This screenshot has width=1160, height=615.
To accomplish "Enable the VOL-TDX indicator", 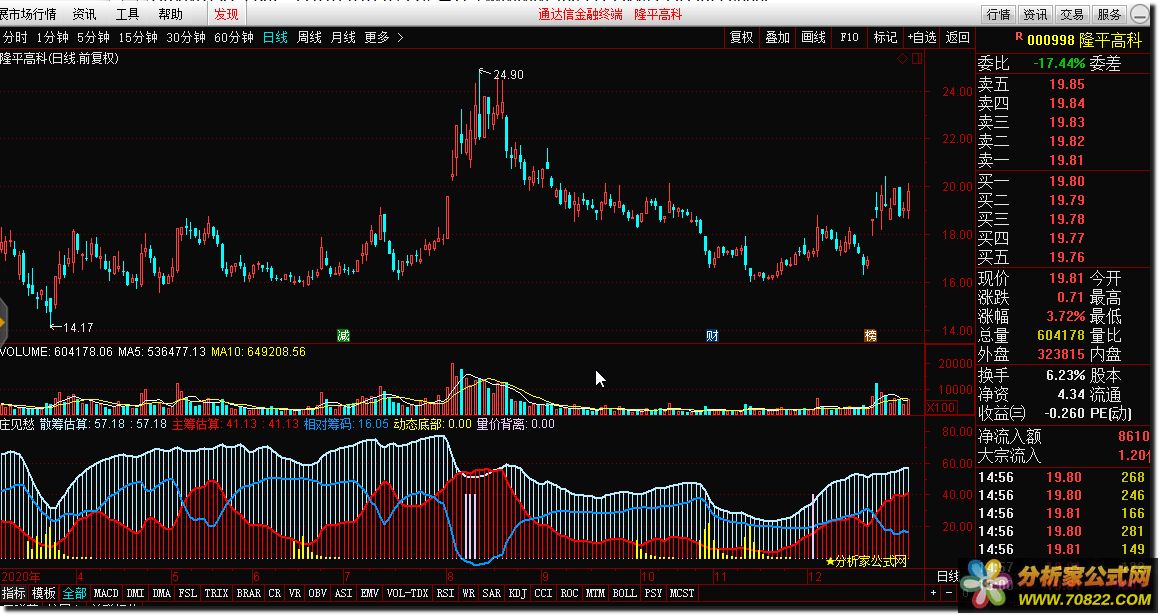I will [408, 593].
